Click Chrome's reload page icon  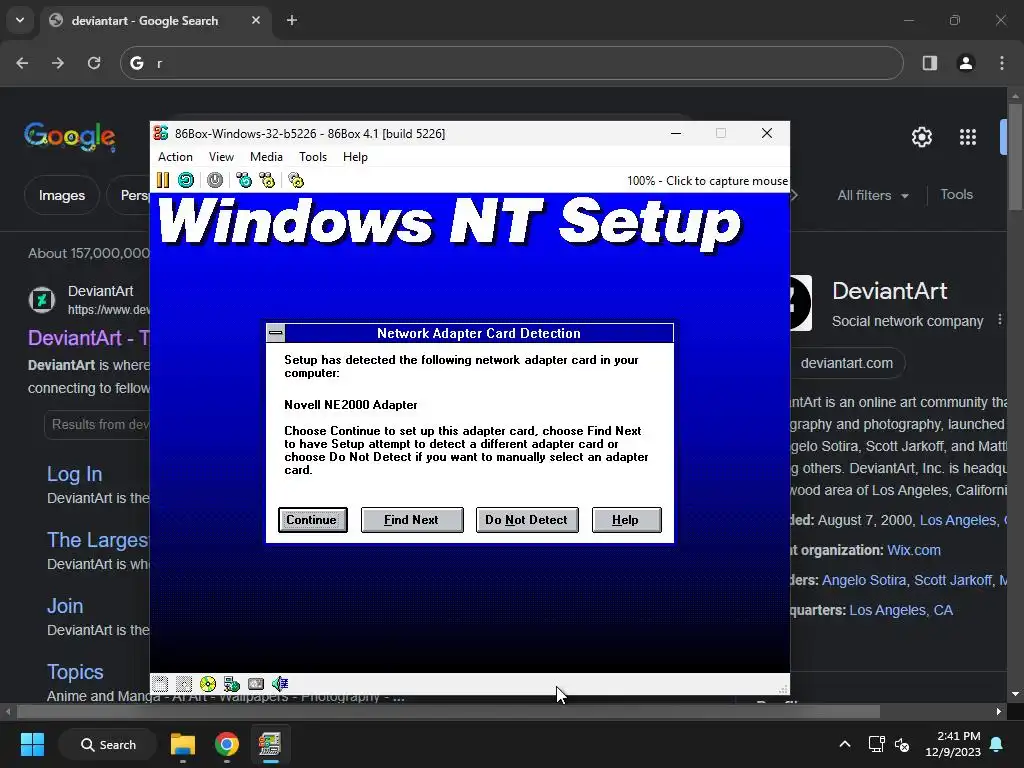pos(94,63)
